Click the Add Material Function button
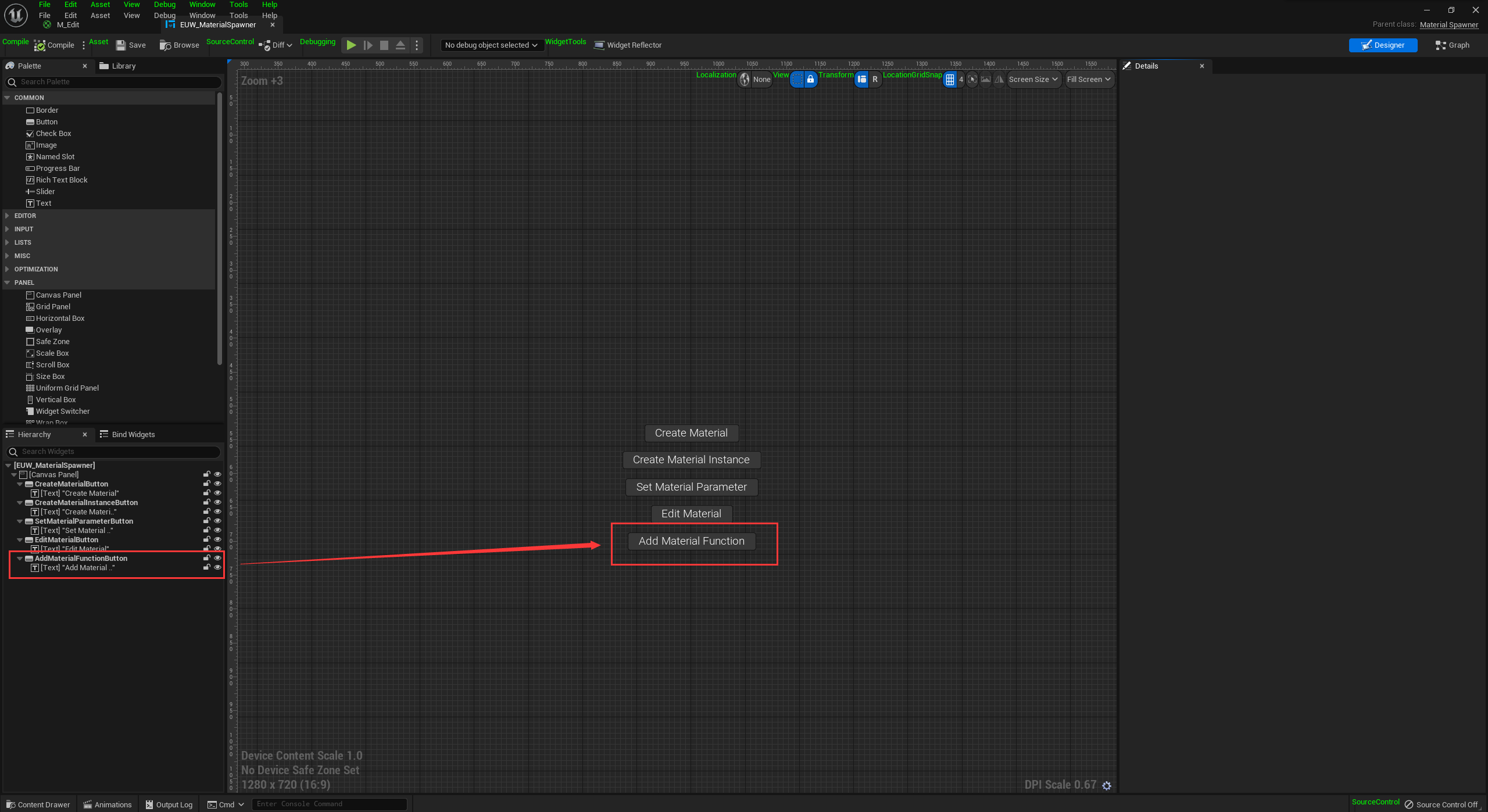The width and height of the screenshot is (1488, 812). [x=691, y=541]
